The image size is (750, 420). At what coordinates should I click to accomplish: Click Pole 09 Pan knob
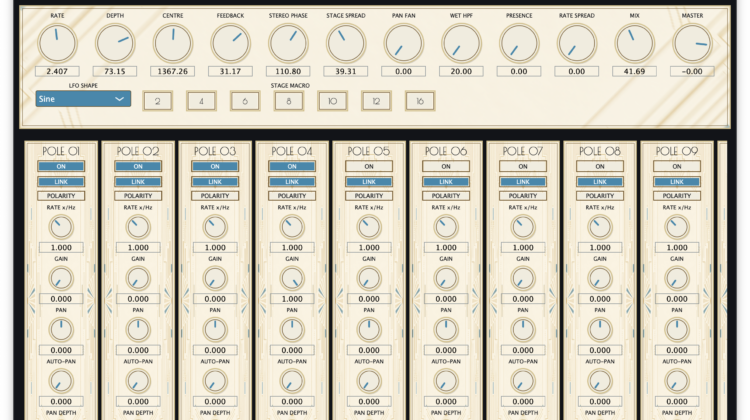pos(677,330)
